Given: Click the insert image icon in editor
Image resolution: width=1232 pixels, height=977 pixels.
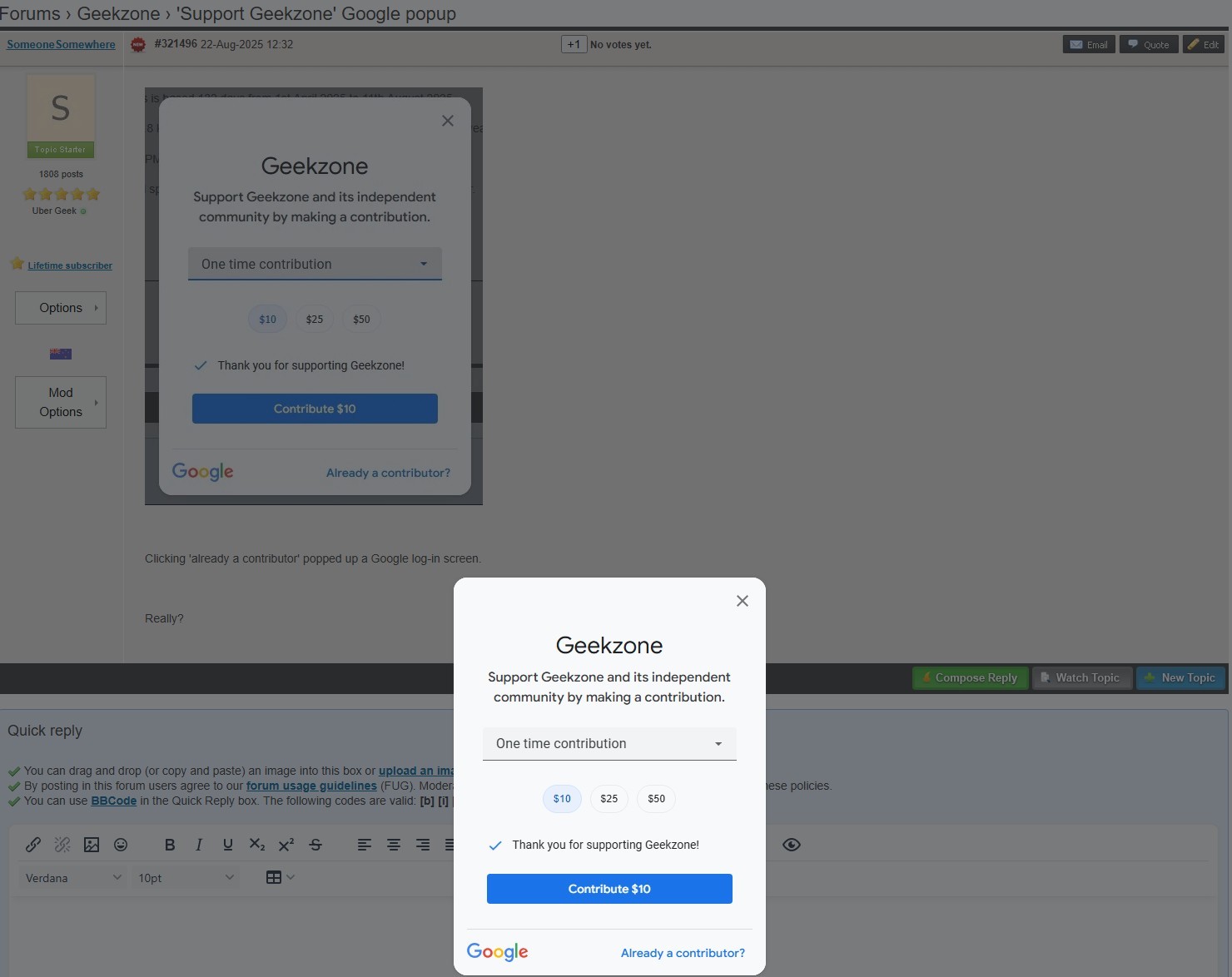Looking at the screenshot, I should click(92, 845).
